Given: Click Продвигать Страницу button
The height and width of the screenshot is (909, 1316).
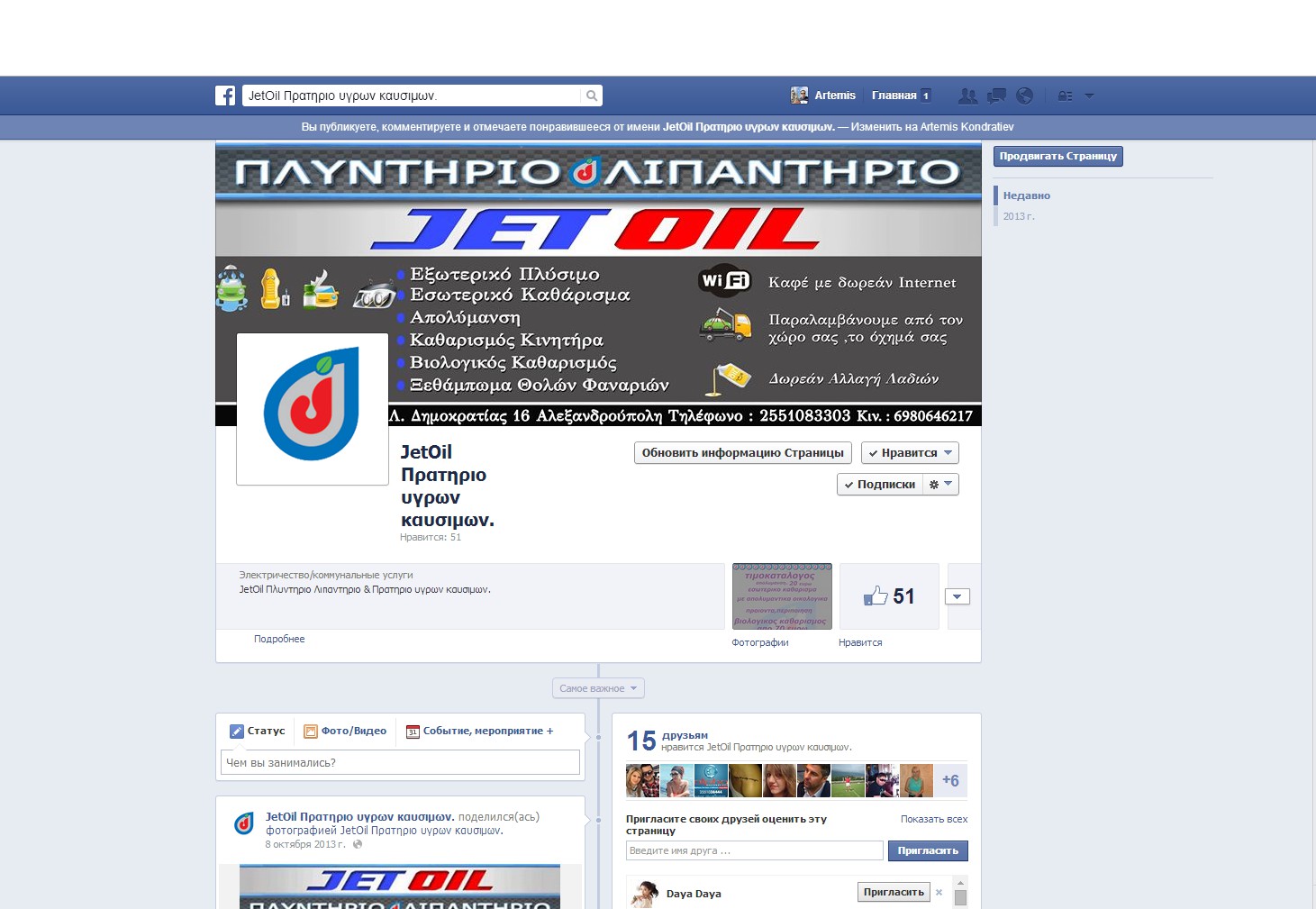Looking at the screenshot, I should (1058, 156).
